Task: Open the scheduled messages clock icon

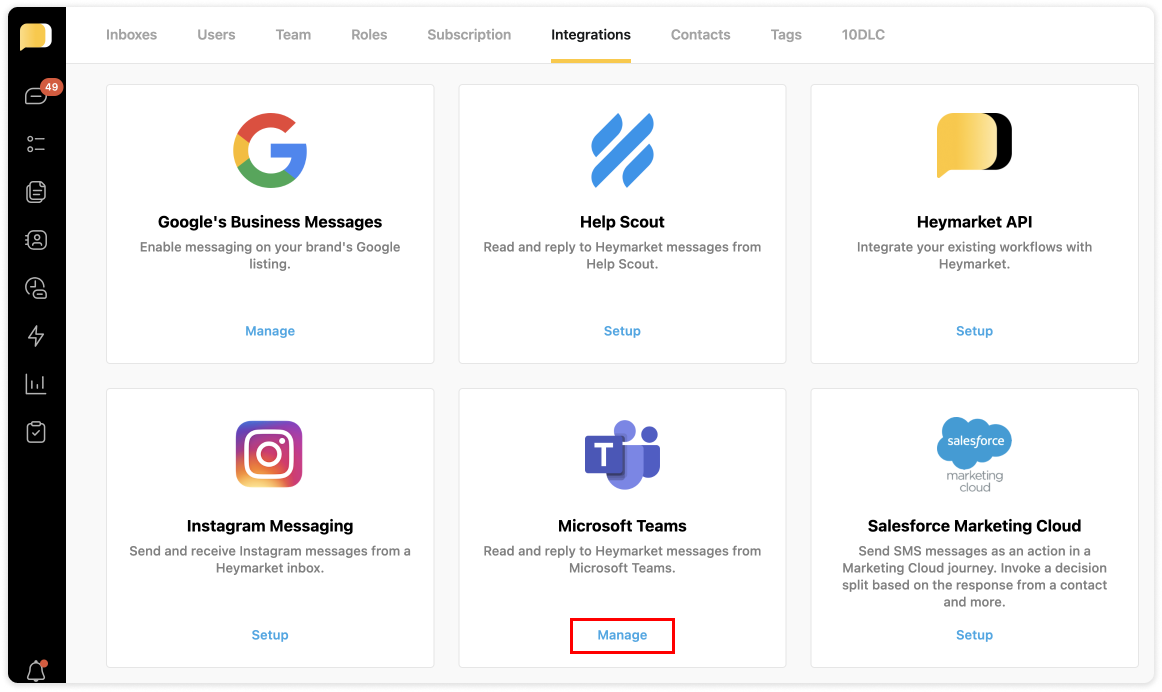Action: [36, 288]
